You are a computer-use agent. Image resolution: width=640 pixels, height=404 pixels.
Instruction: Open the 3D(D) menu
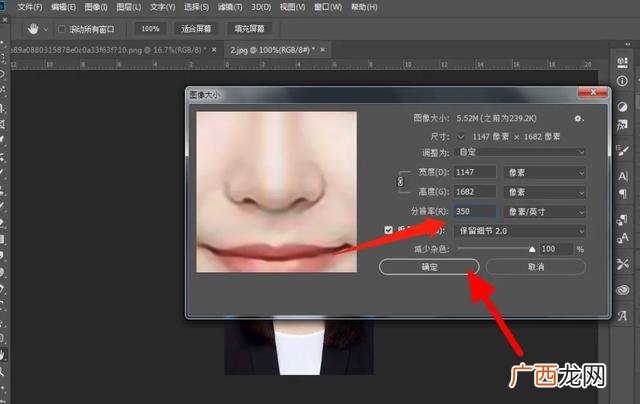(x=261, y=7)
